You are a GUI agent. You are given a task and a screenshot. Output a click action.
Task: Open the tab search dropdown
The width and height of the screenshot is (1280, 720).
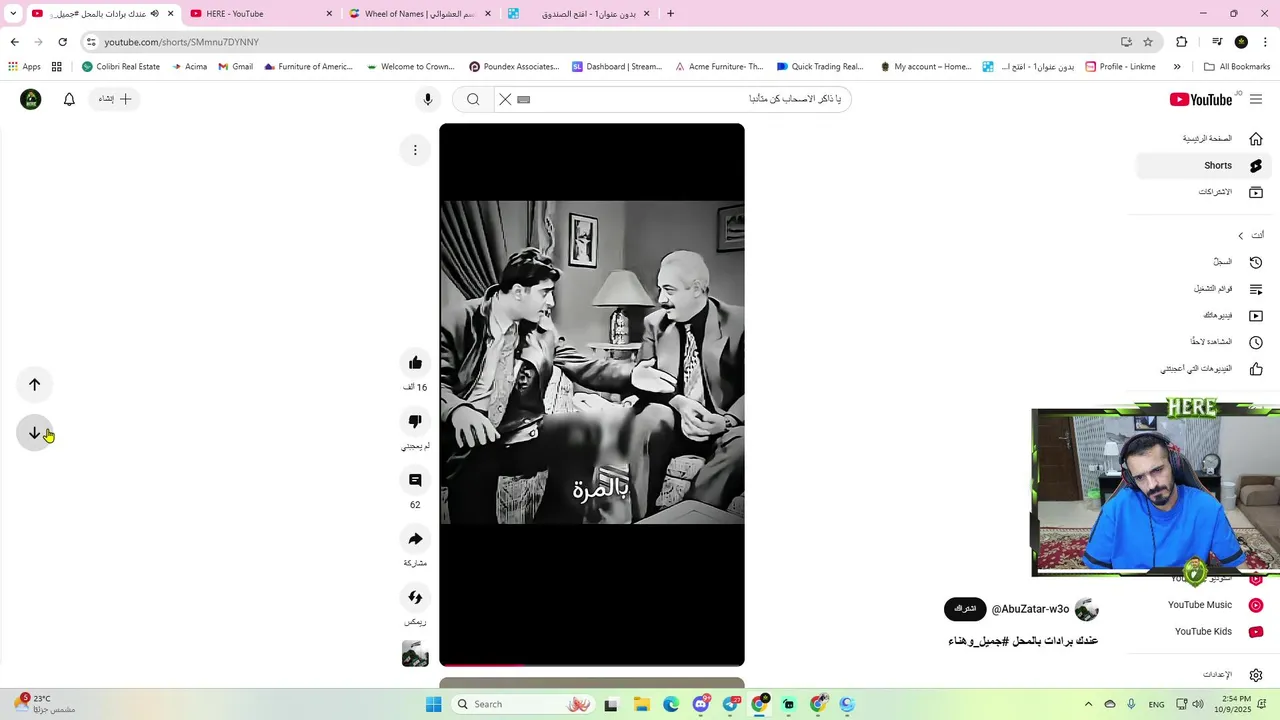[13, 14]
